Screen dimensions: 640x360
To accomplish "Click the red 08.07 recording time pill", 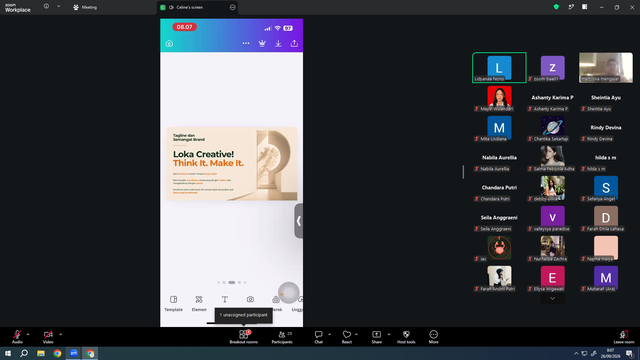I will pos(184,27).
